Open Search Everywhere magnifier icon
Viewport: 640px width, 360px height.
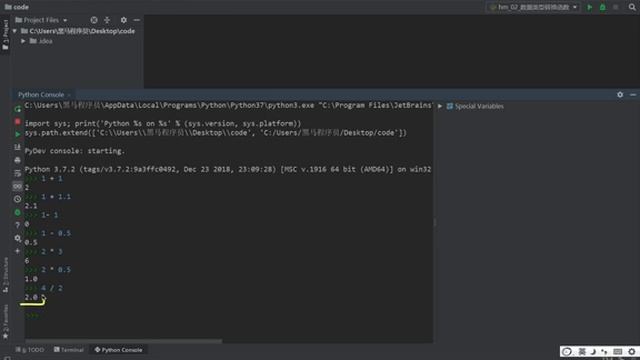632,7
